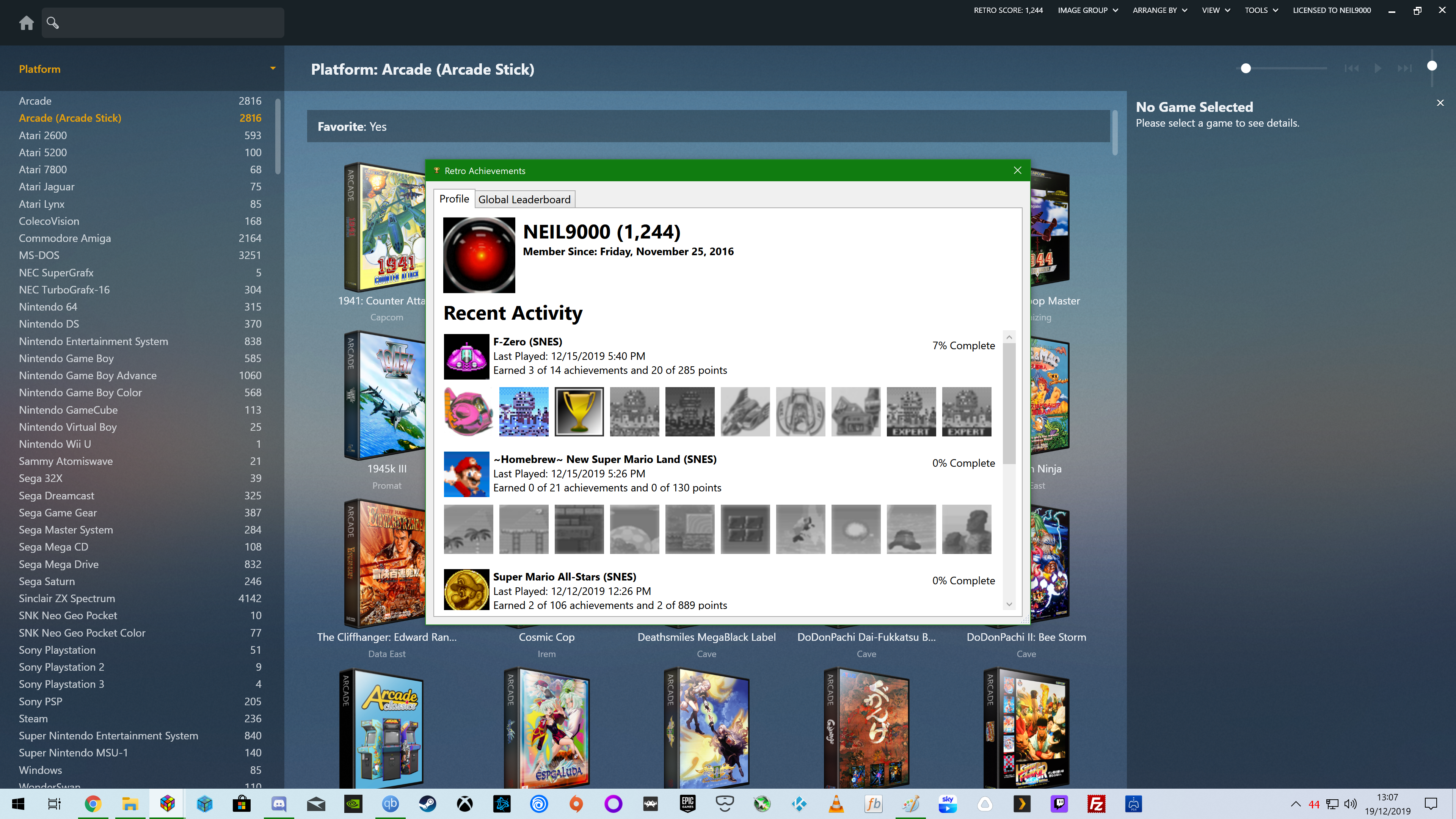Go to the LaunchBox home icon
Image resolution: width=1456 pixels, height=819 pixels.
(26, 23)
